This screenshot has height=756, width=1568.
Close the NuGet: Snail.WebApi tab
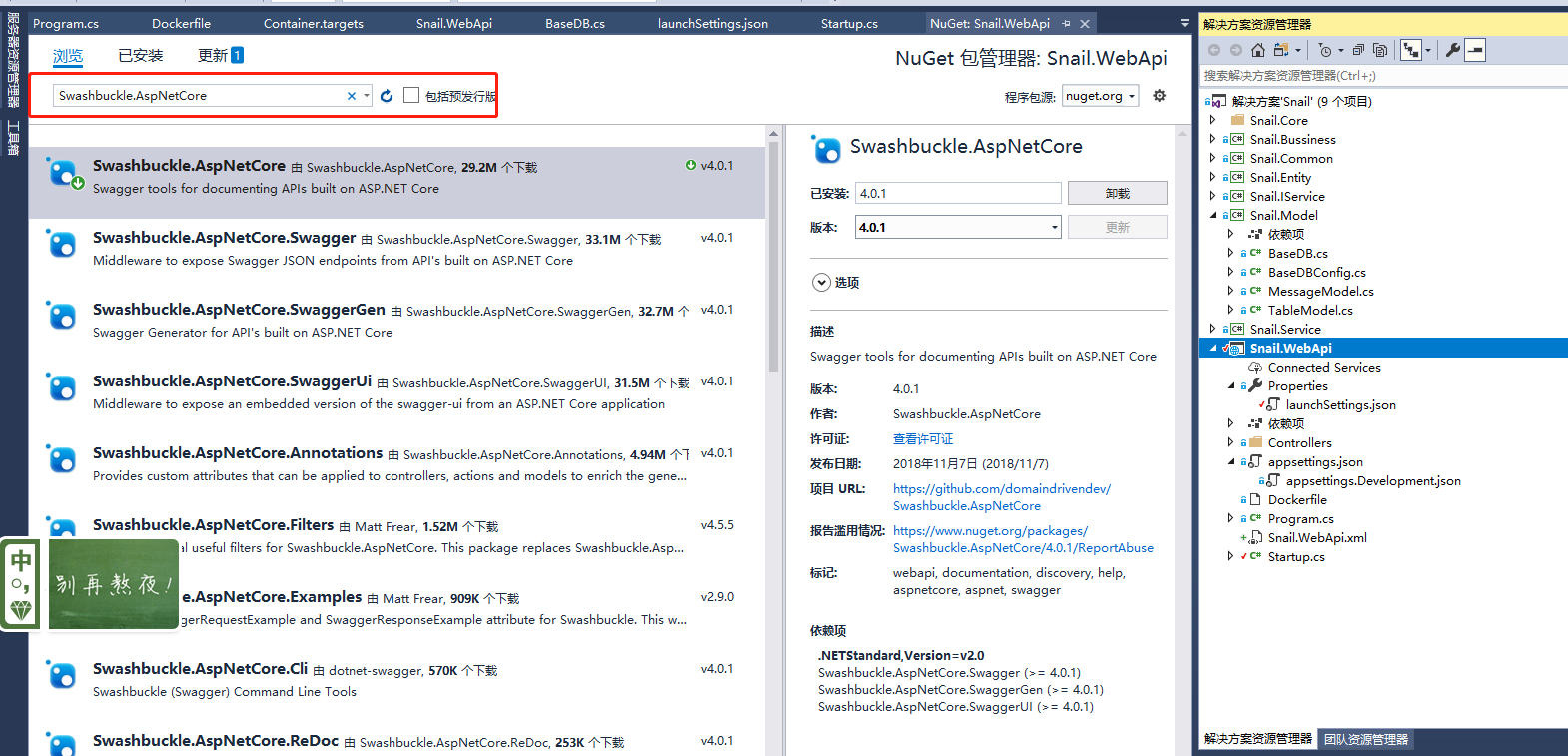1085,23
